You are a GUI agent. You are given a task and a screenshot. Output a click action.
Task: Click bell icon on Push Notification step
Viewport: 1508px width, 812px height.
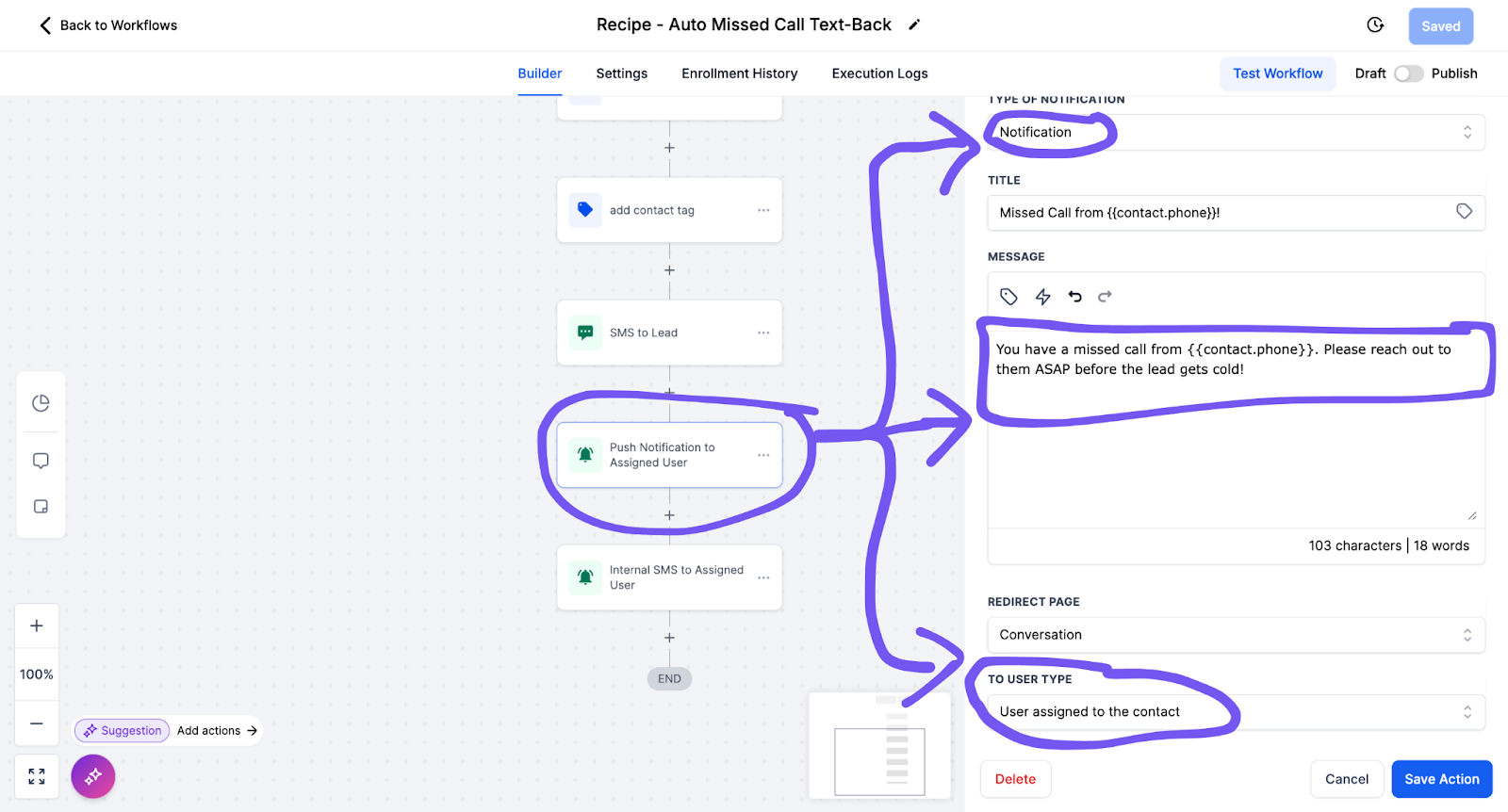[585, 455]
